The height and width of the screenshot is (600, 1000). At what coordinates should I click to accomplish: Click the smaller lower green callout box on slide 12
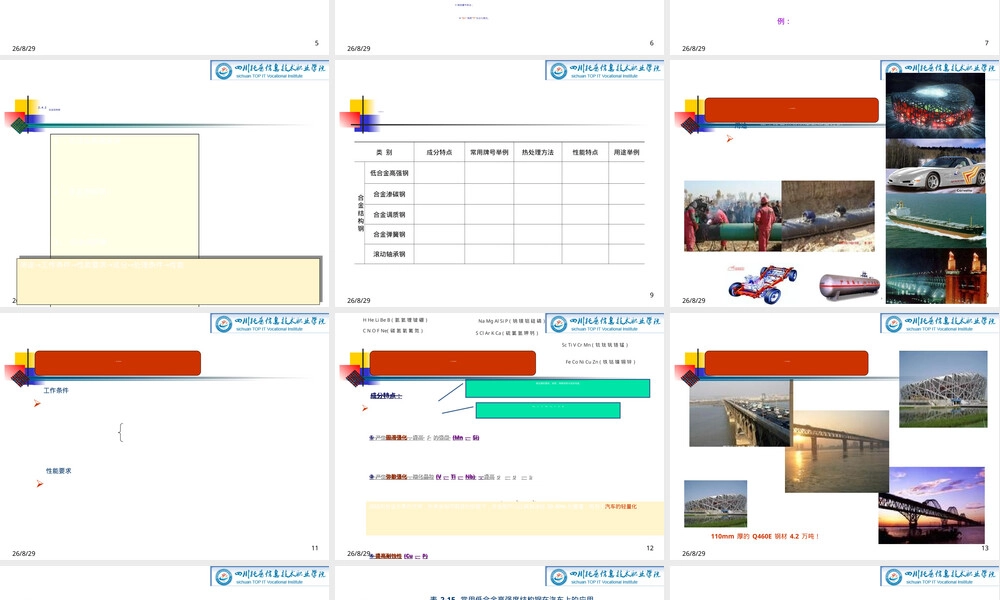tap(548, 410)
